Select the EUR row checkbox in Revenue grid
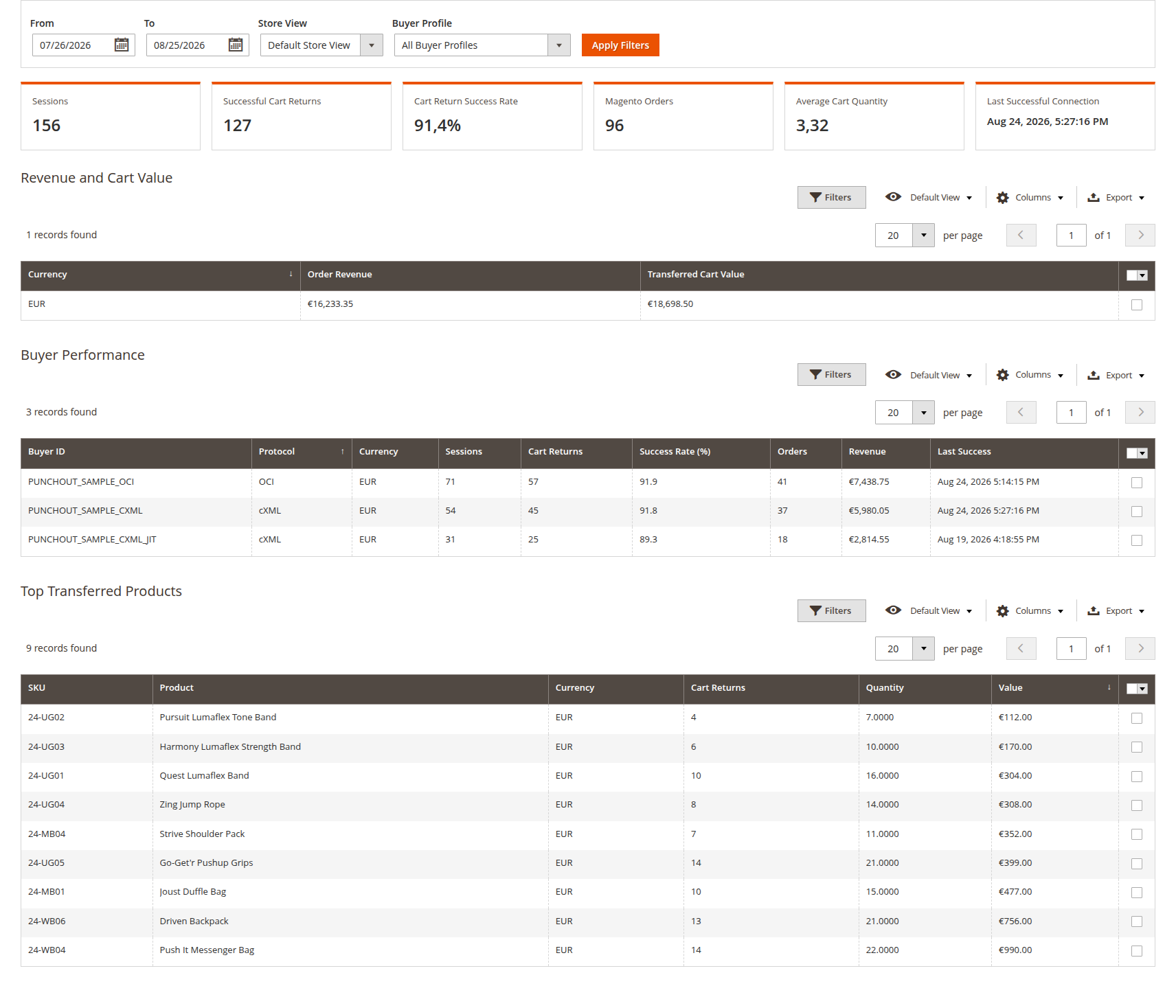This screenshot has height=1008, width=1176. tap(1137, 305)
